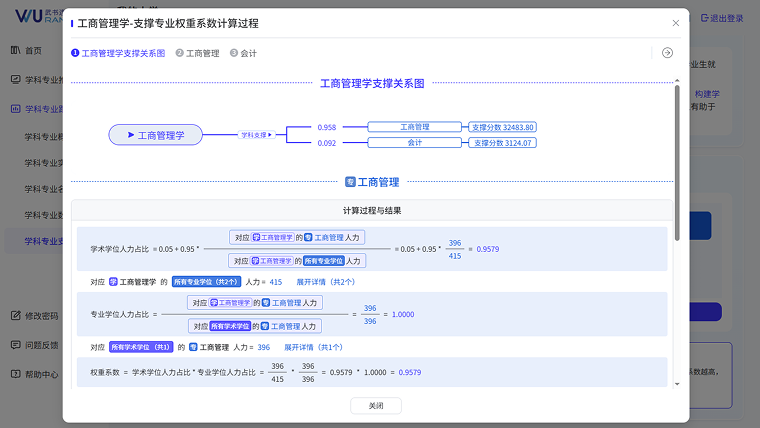
Task: Click the 0.958 weight value
Action: coord(327,127)
